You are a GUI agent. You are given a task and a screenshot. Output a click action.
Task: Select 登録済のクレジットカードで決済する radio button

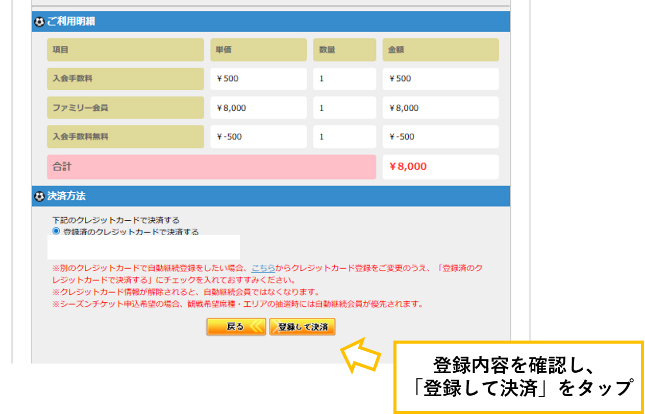(x=56, y=231)
